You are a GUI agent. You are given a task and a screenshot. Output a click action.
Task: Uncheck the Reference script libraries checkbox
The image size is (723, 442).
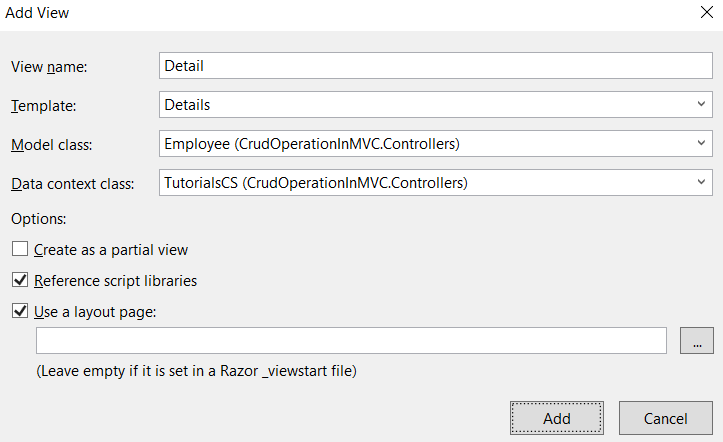click(20, 280)
